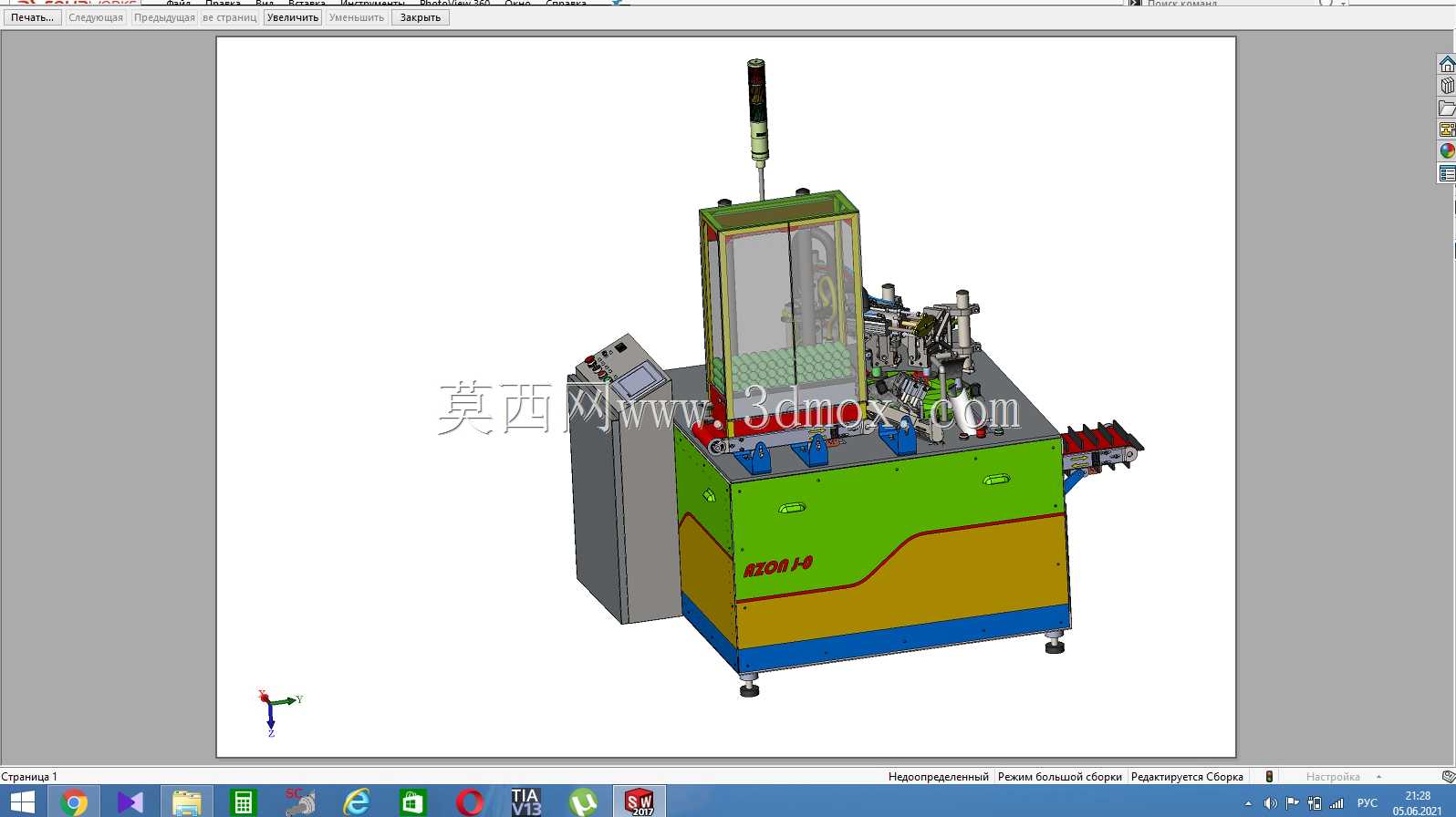Open Windows File Explorer from the taskbar
The image size is (1456, 817).
187,802
